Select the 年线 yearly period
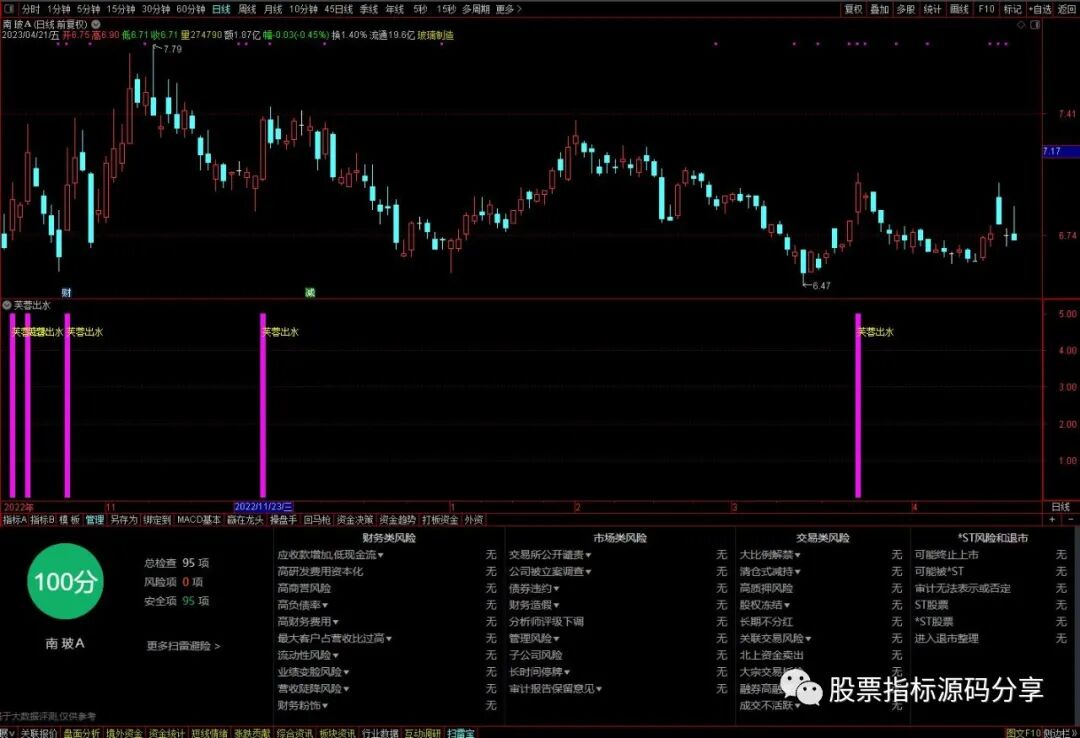Screen dimensions: 1080x738 tap(395, 9)
